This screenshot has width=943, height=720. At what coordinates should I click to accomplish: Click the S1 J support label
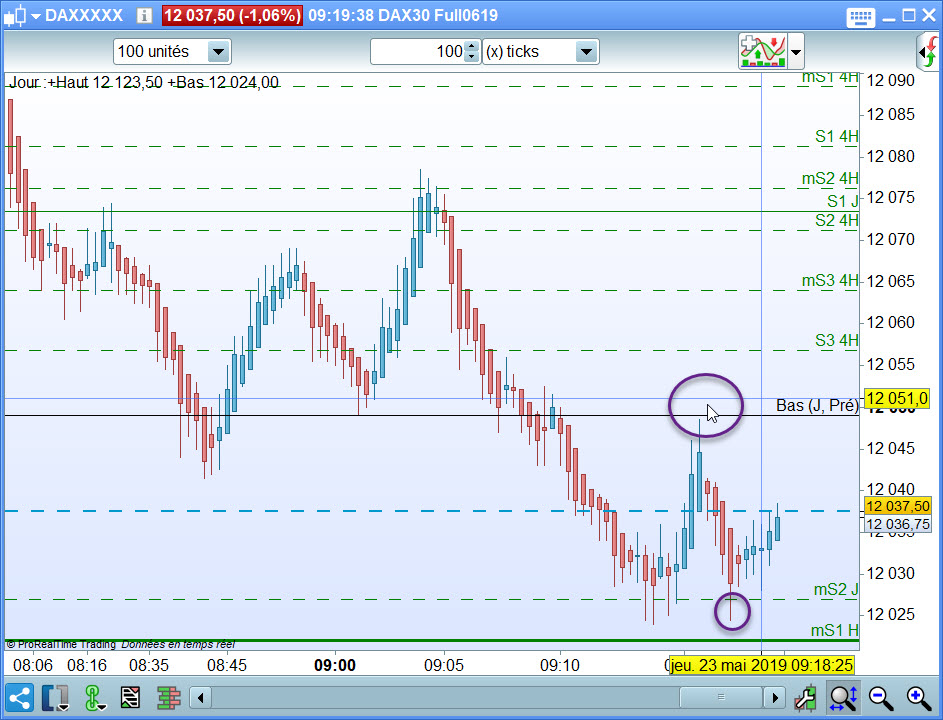click(843, 201)
